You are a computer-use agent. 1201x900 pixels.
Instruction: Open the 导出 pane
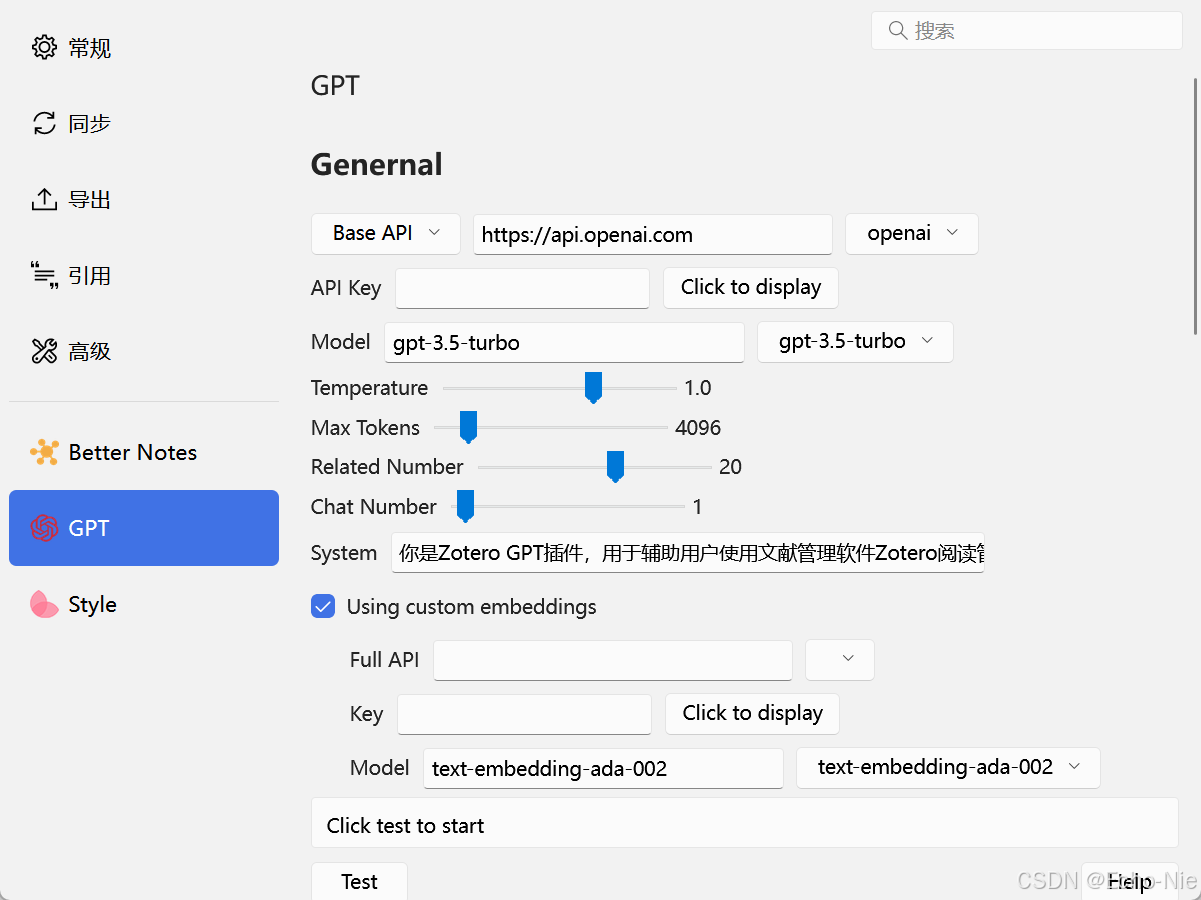[144, 199]
